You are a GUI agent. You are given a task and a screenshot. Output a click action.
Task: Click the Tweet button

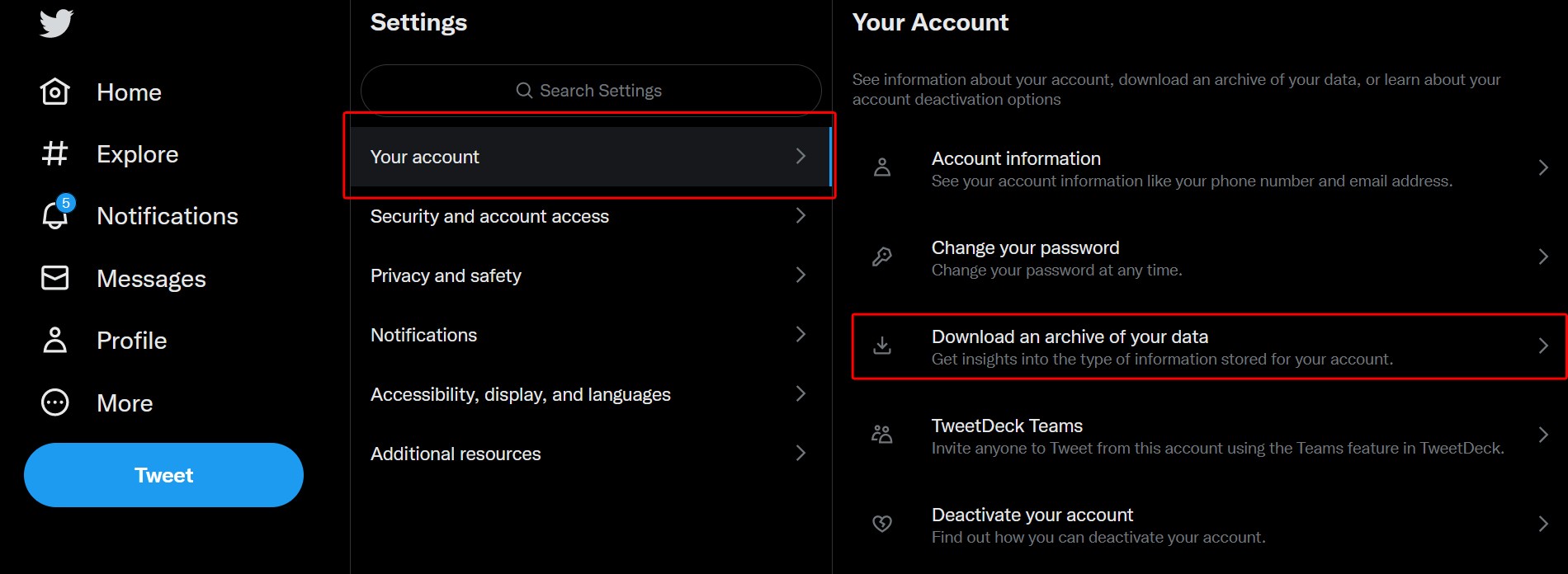coord(163,475)
